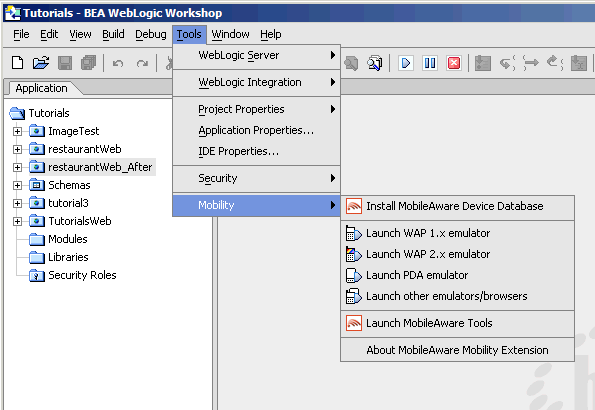Close the open Tools menu
This screenshot has height=410, width=595.
pos(189,35)
